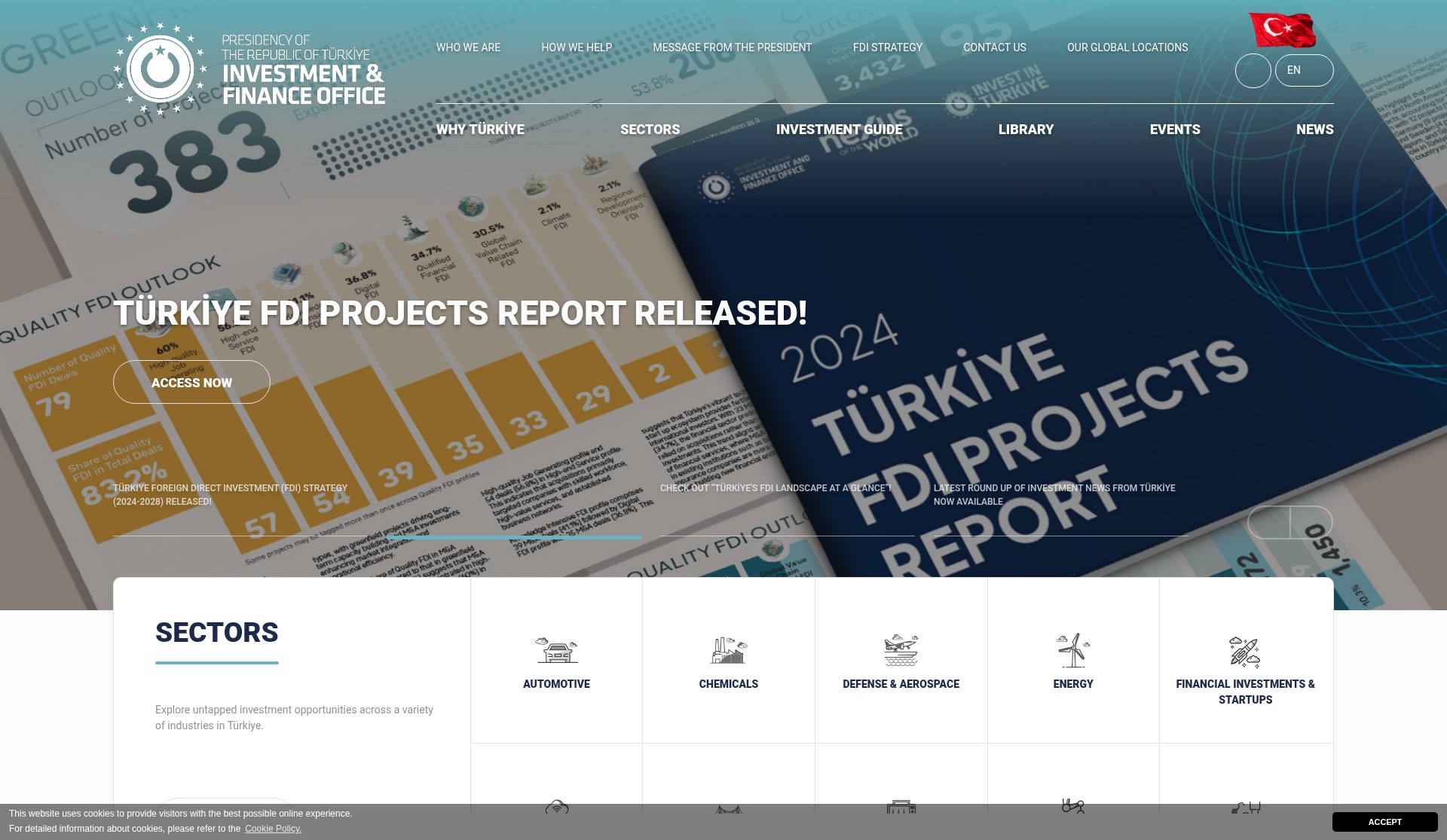Click the Türkiye FDI Projects Report headline

click(x=460, y=313)
